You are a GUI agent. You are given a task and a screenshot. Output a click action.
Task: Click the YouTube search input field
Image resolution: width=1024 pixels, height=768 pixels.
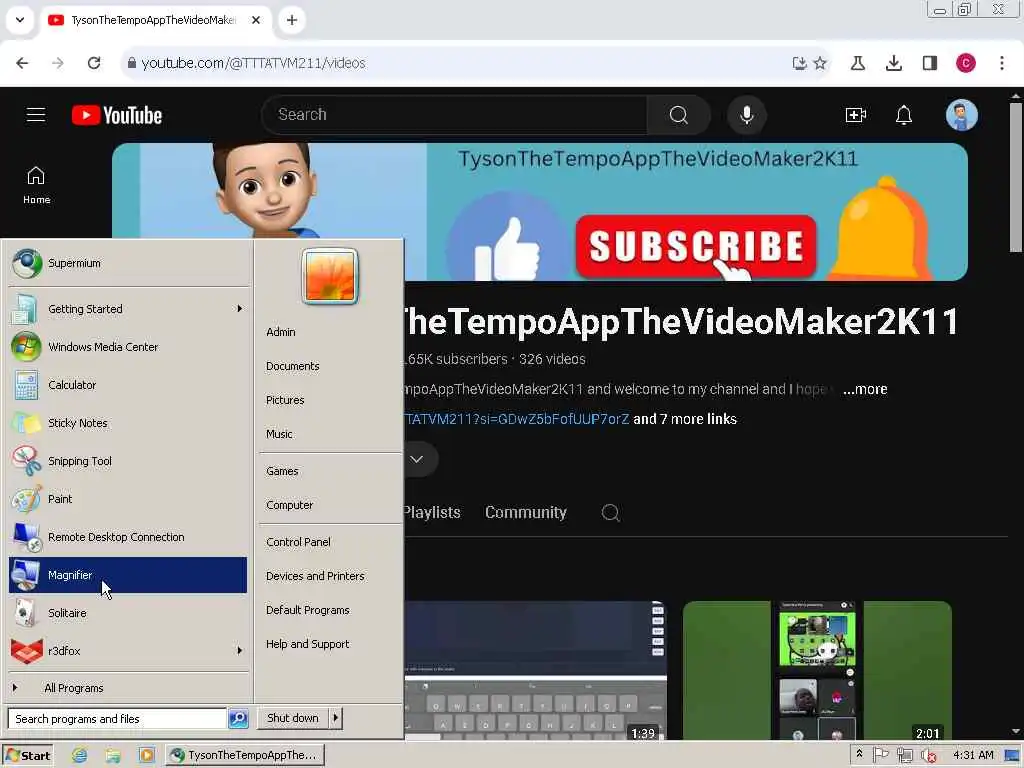pos(457,115)
